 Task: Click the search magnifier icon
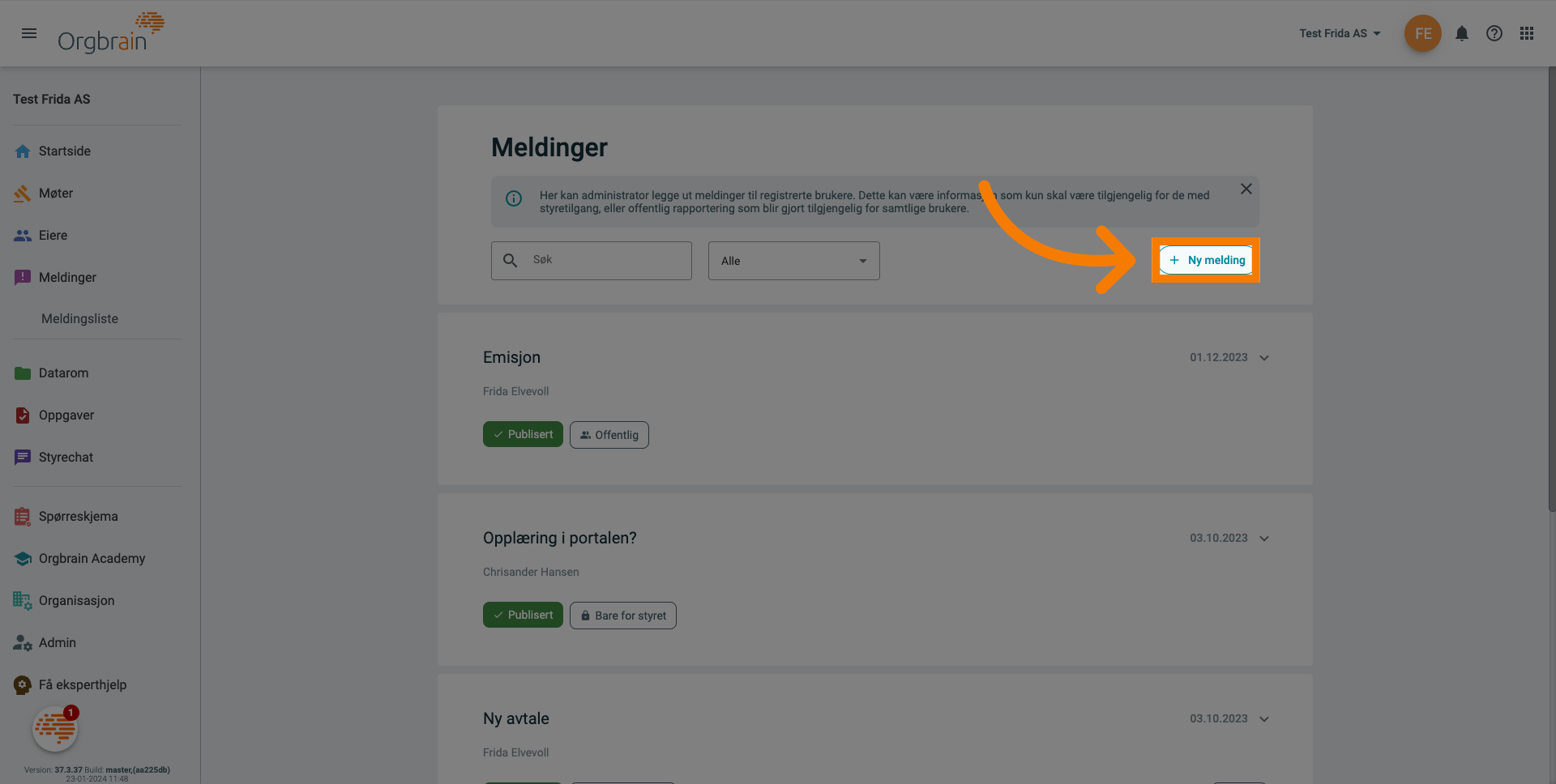pyautogui.click(x=510, y=261)
